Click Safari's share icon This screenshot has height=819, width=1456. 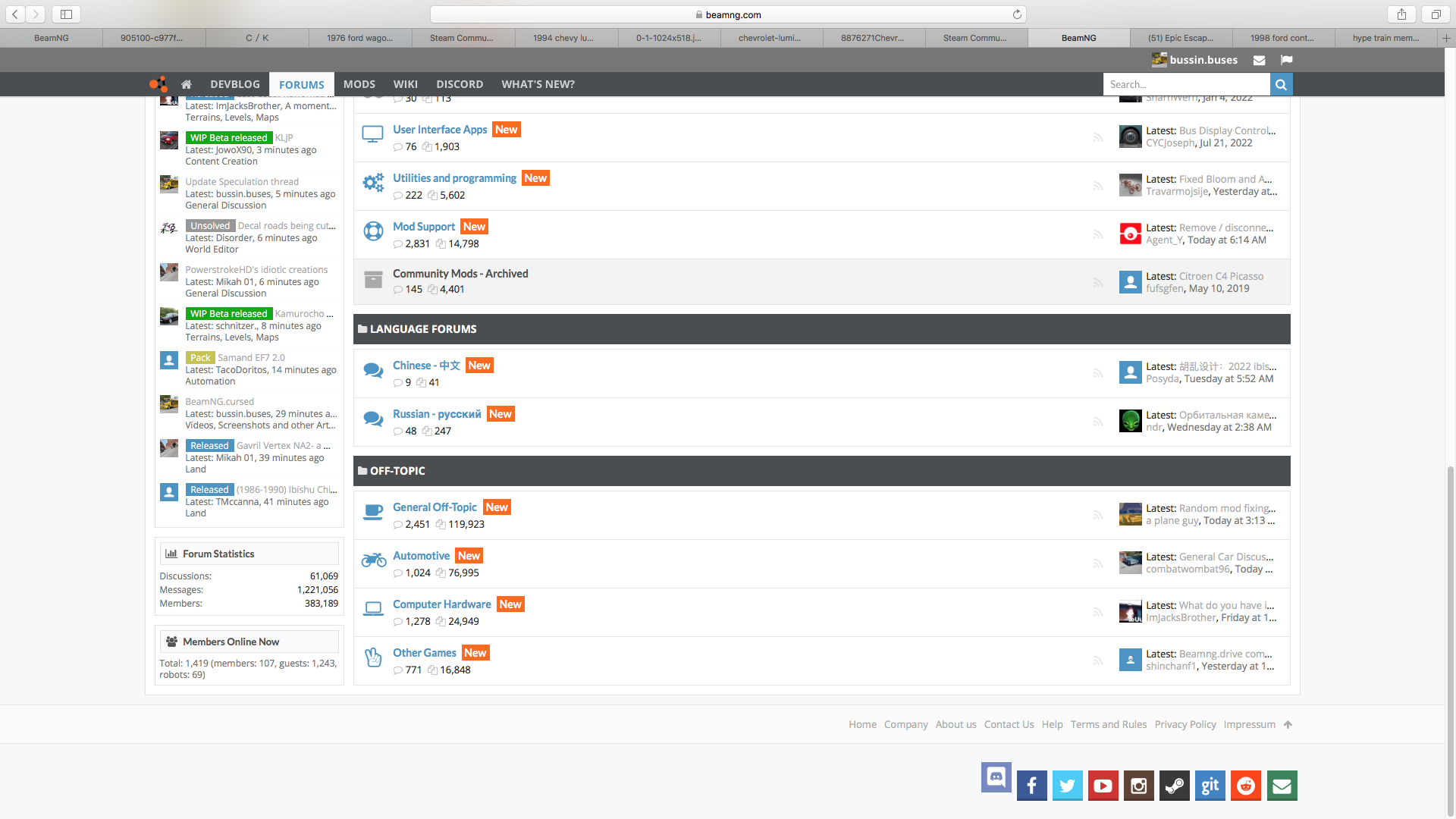tap(1401, 14)
